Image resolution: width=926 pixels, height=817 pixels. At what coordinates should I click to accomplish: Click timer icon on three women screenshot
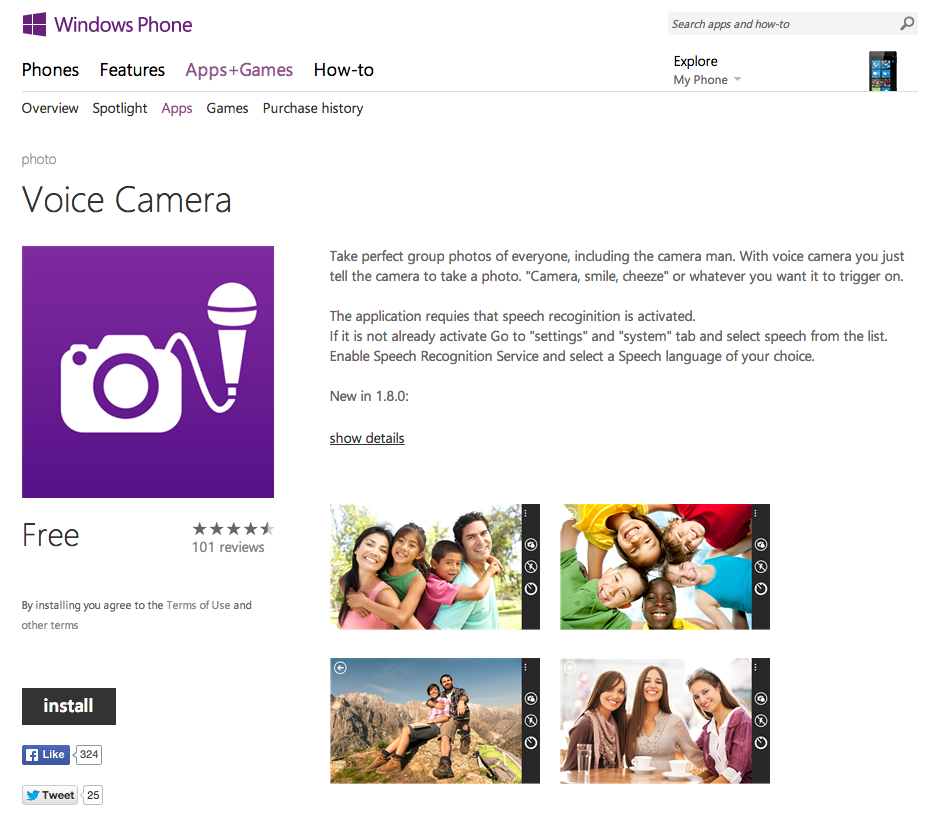tap(761, 743)
